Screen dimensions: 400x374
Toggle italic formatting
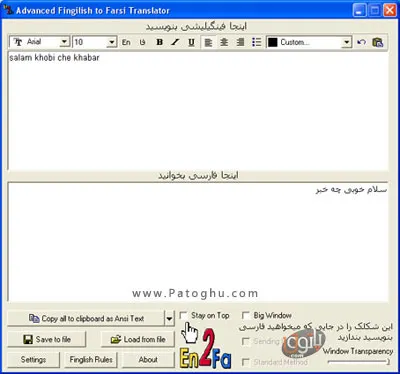[x=175, y=42]
